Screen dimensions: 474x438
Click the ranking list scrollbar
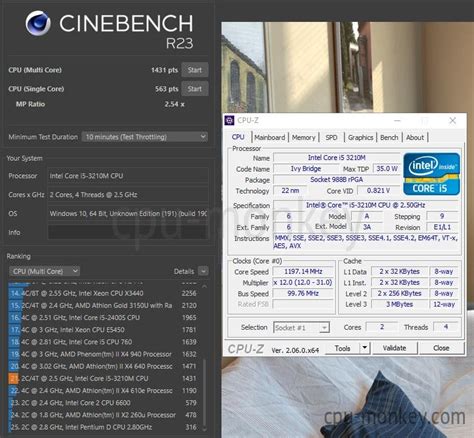tap(204, 392)
